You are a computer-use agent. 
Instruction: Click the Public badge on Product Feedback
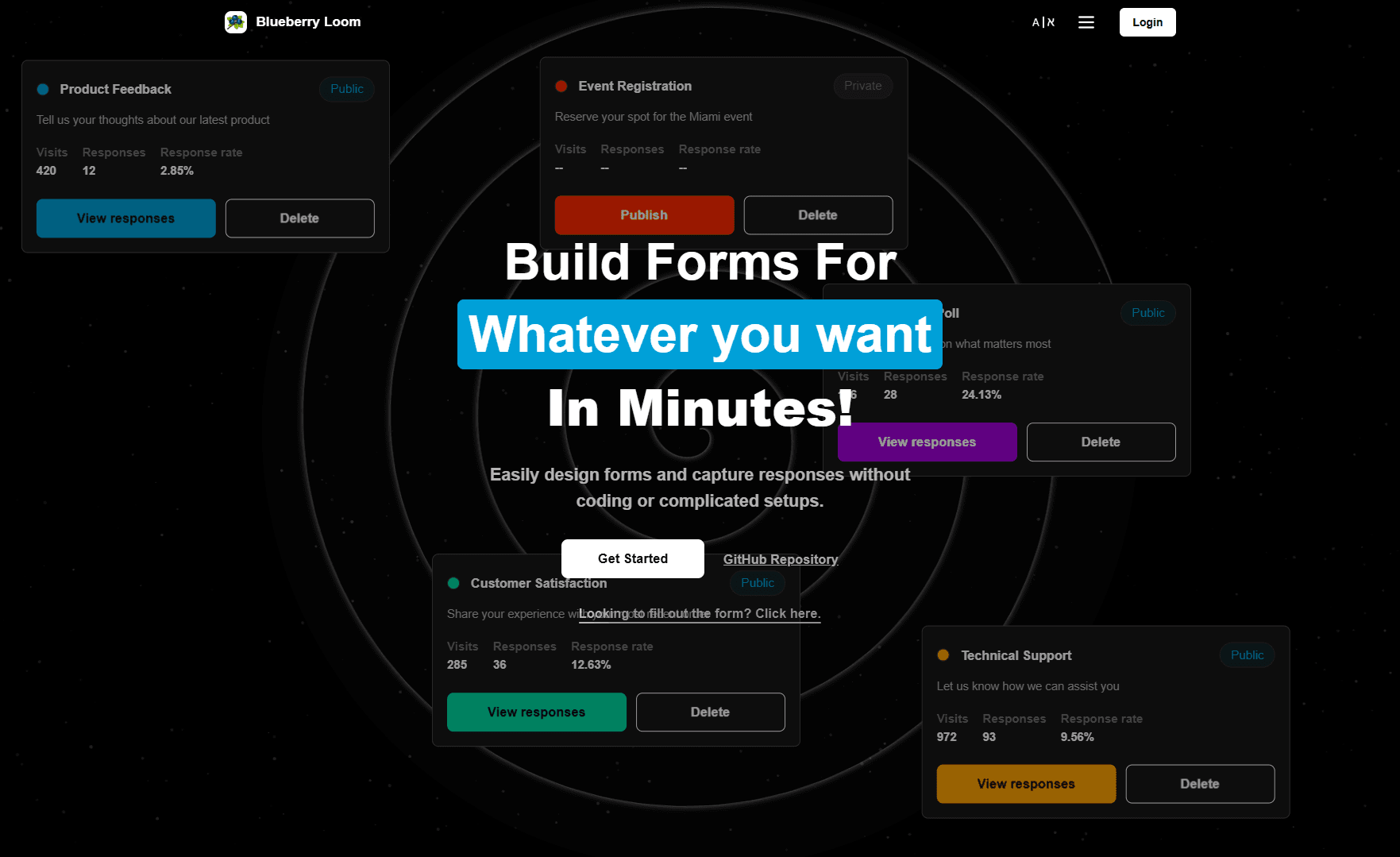pos(347,89)
